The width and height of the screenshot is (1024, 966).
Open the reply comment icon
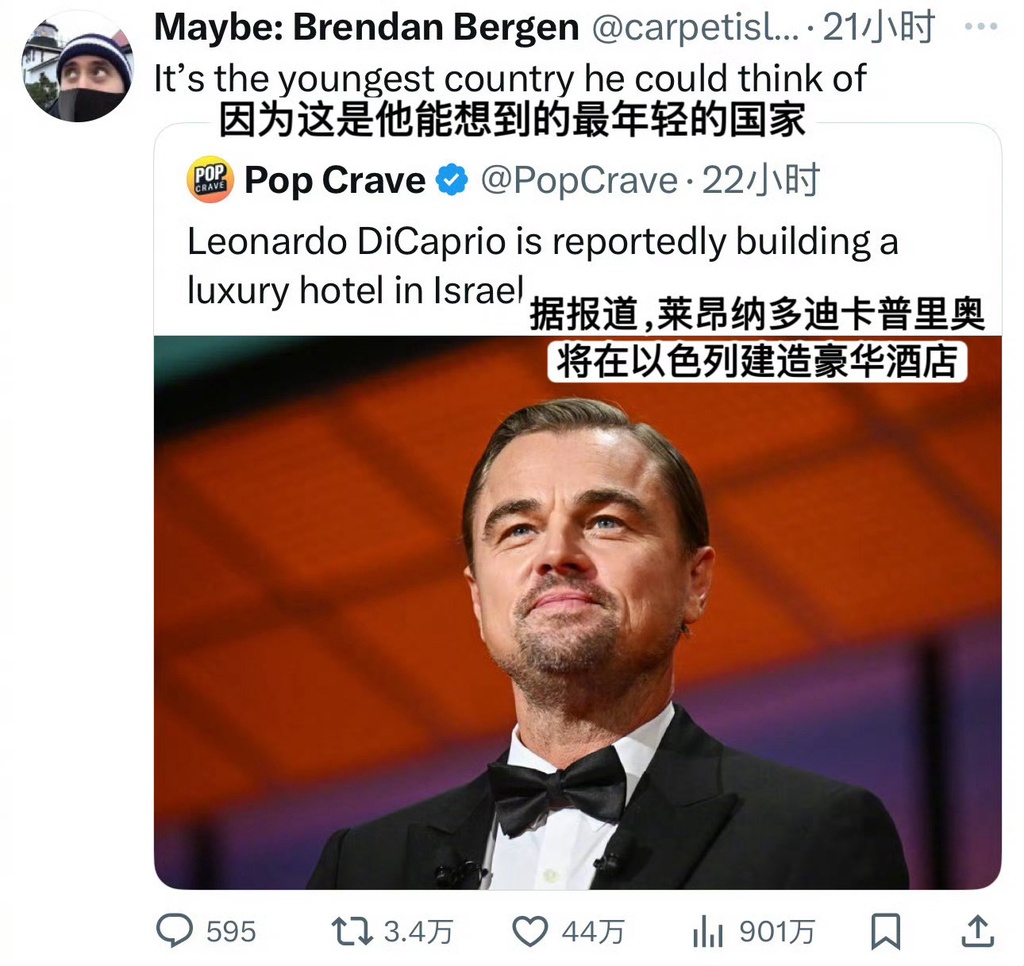coord(174,930)
